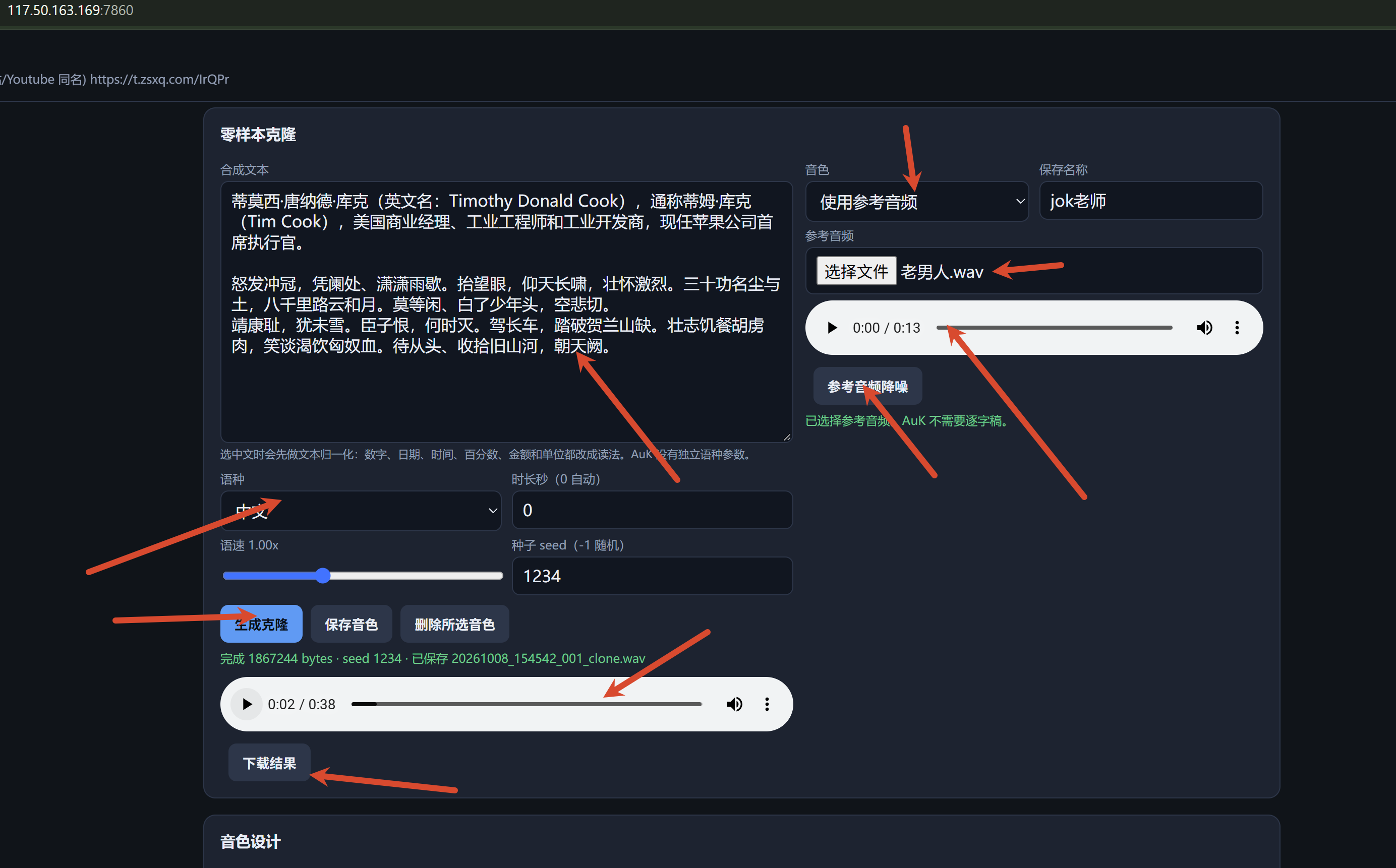1396x868 pixels.
Task: Click the resize handle of the text area
Action: click(787, 437)
